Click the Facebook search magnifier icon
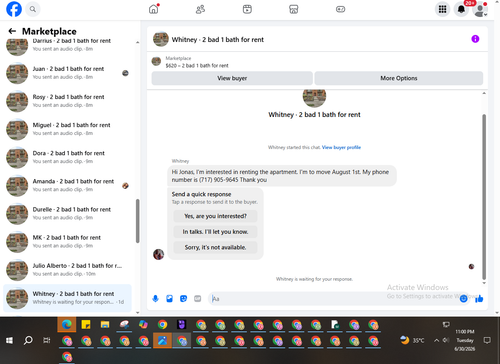The width and height of the screenshot is (500, 364). point(33,9)
